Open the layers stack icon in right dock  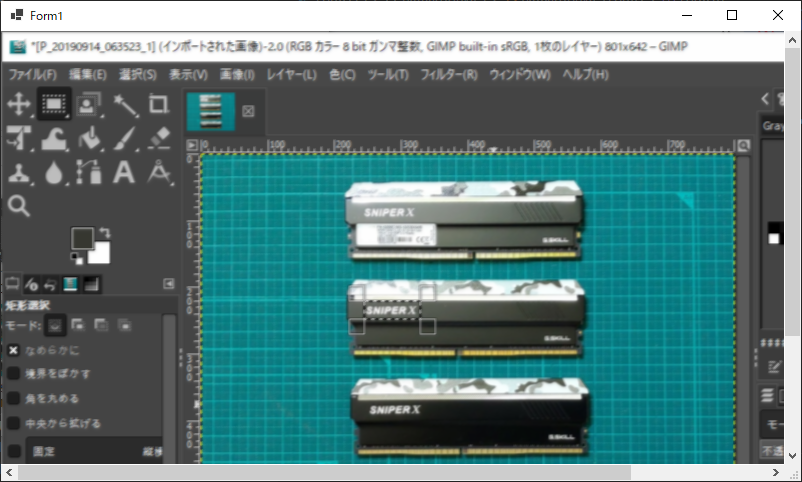(767, 395)
